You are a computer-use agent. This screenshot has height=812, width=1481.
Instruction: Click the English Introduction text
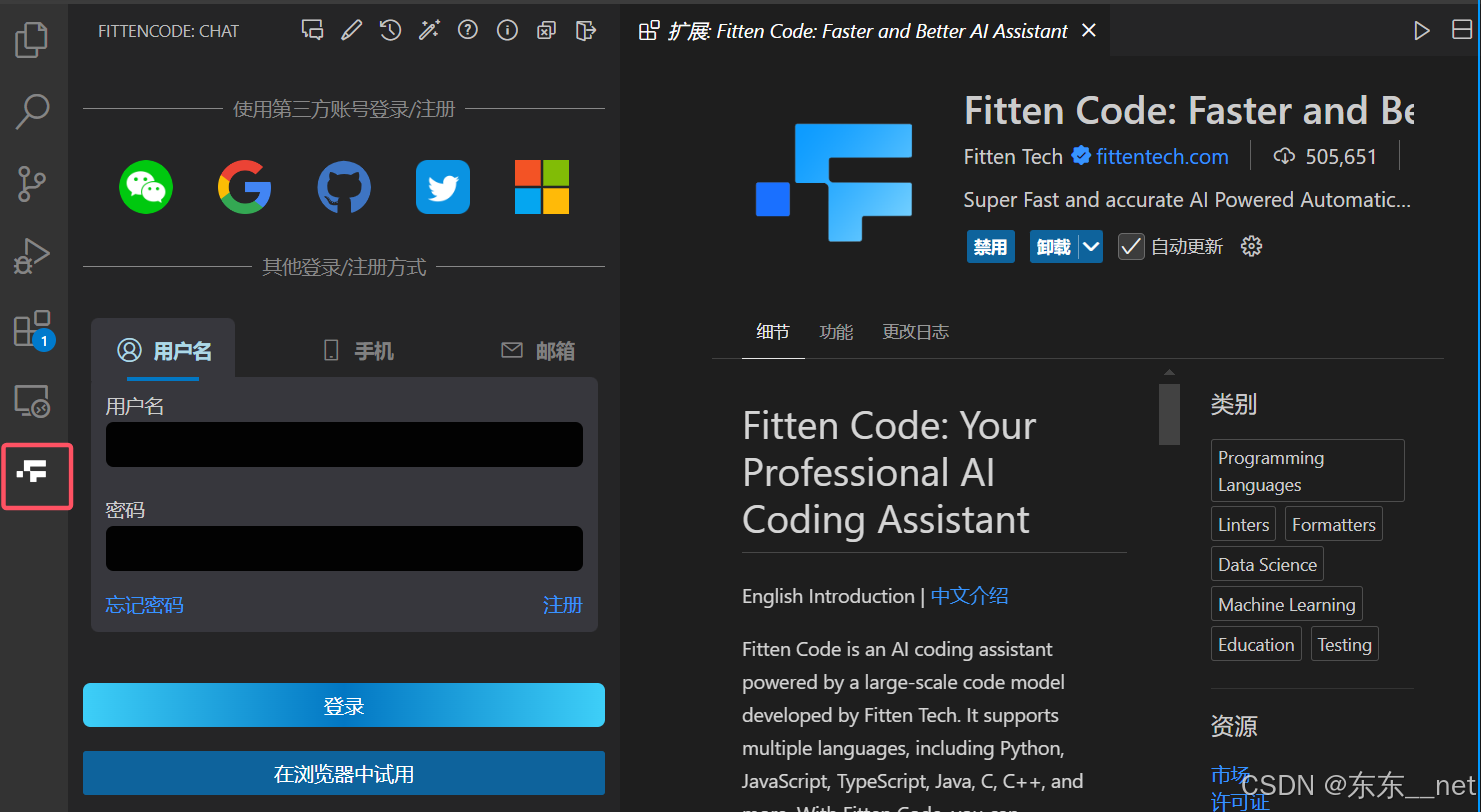click(x=828, y=596)
